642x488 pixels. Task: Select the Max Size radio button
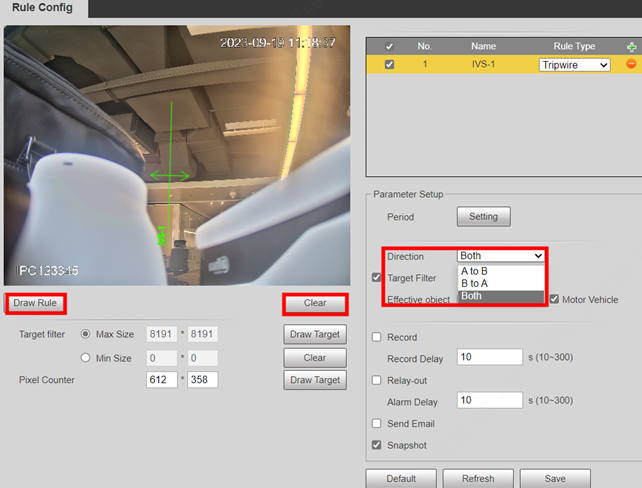(x=85, y=334)
